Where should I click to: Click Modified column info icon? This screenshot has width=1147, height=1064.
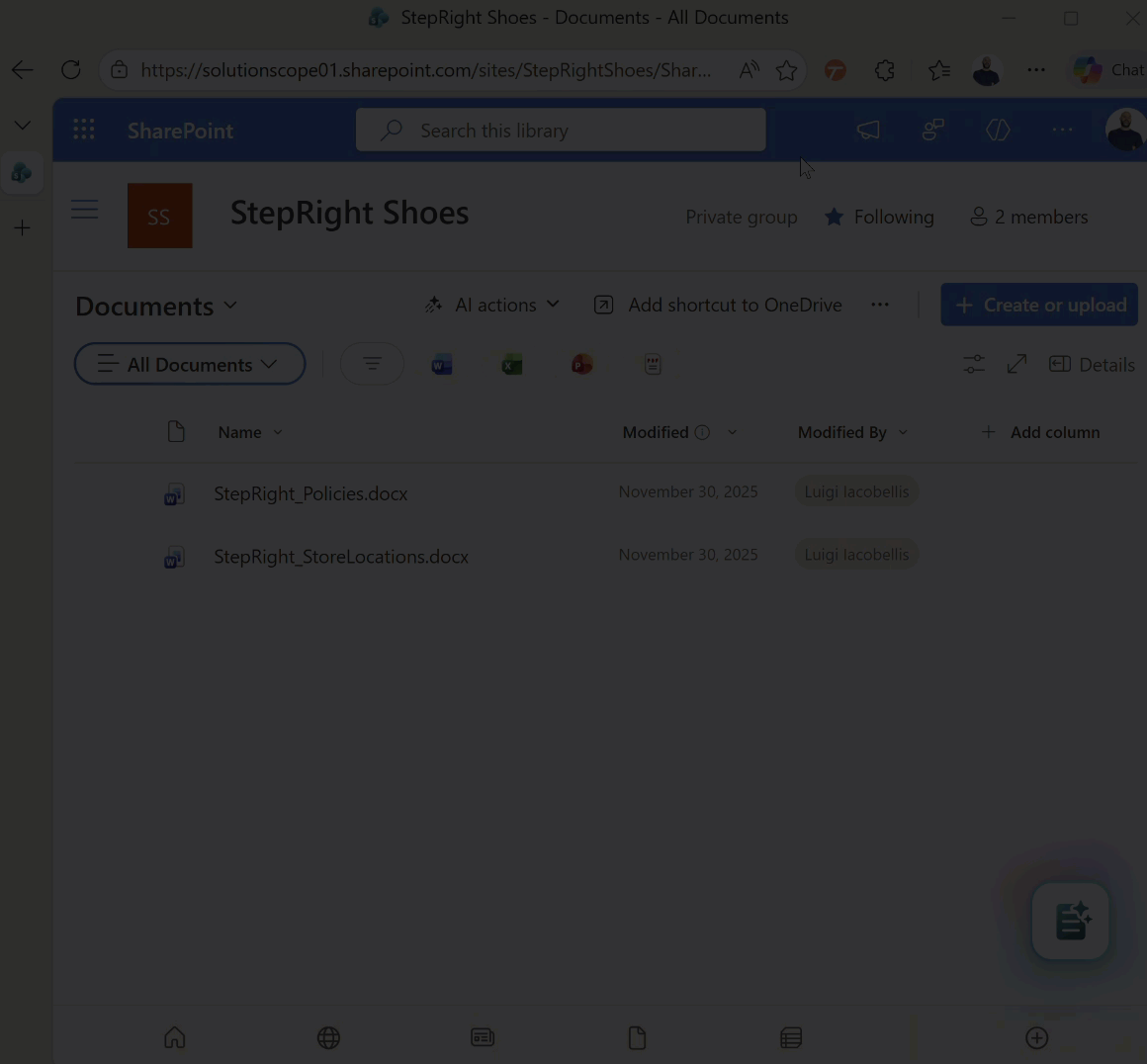[702, 432]
